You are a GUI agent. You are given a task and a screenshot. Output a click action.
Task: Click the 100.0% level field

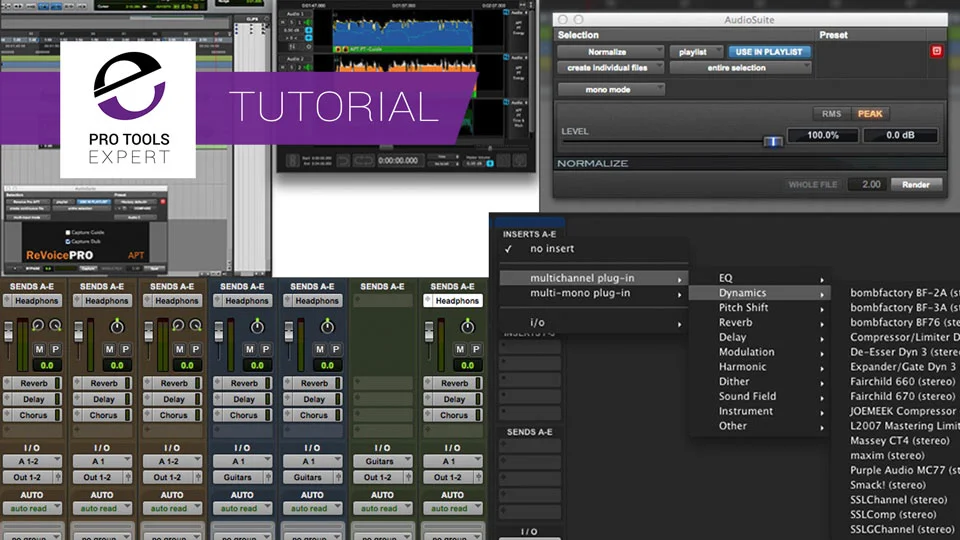[x=822, y=135]
